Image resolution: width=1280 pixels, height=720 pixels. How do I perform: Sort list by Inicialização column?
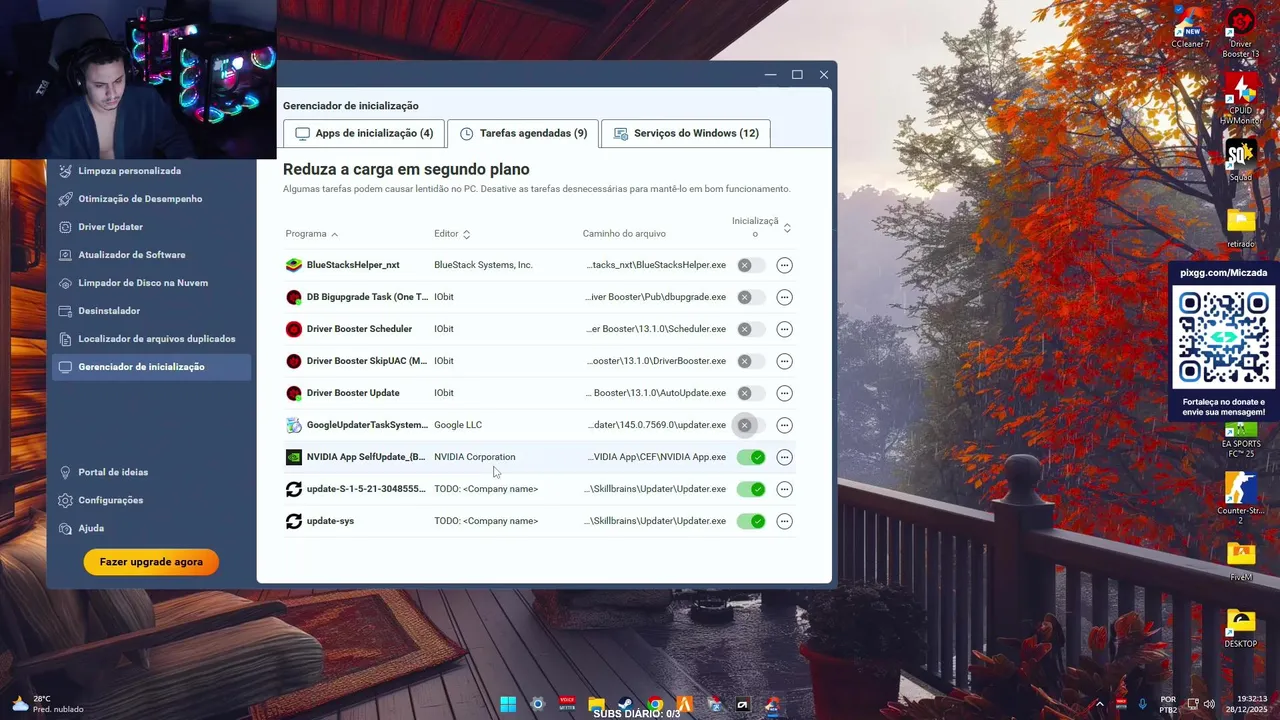[761, 227]
